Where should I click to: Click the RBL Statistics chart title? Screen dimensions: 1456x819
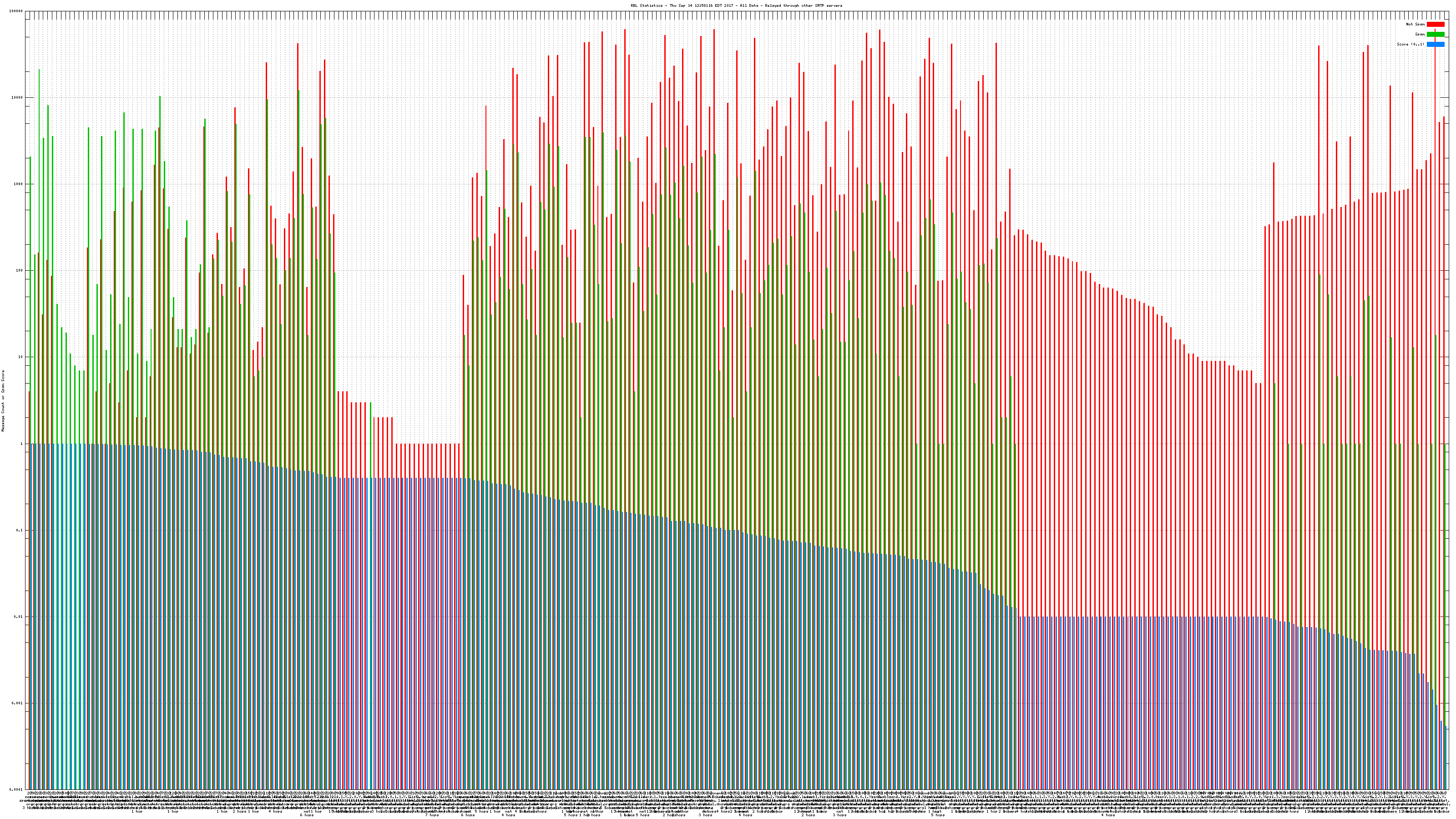click(x=736, y=5)
